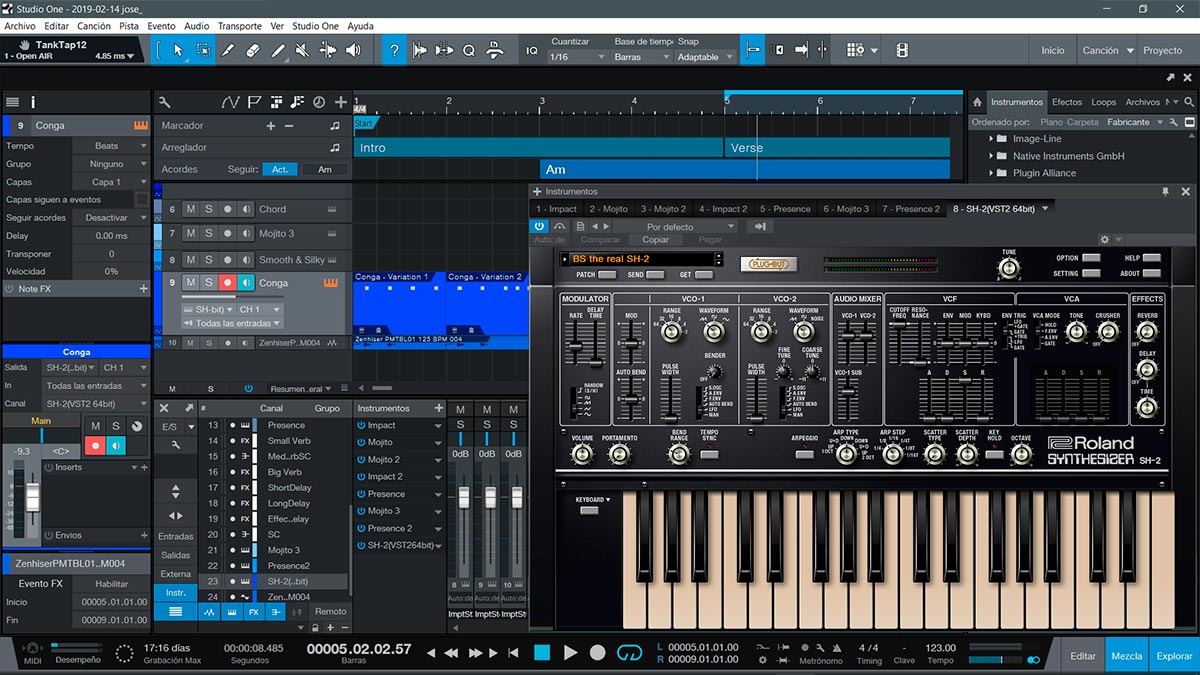This screenshot has width=1200, height=675.
Task: Toggle Act. follow chords button
Action: tap(280, 170)
